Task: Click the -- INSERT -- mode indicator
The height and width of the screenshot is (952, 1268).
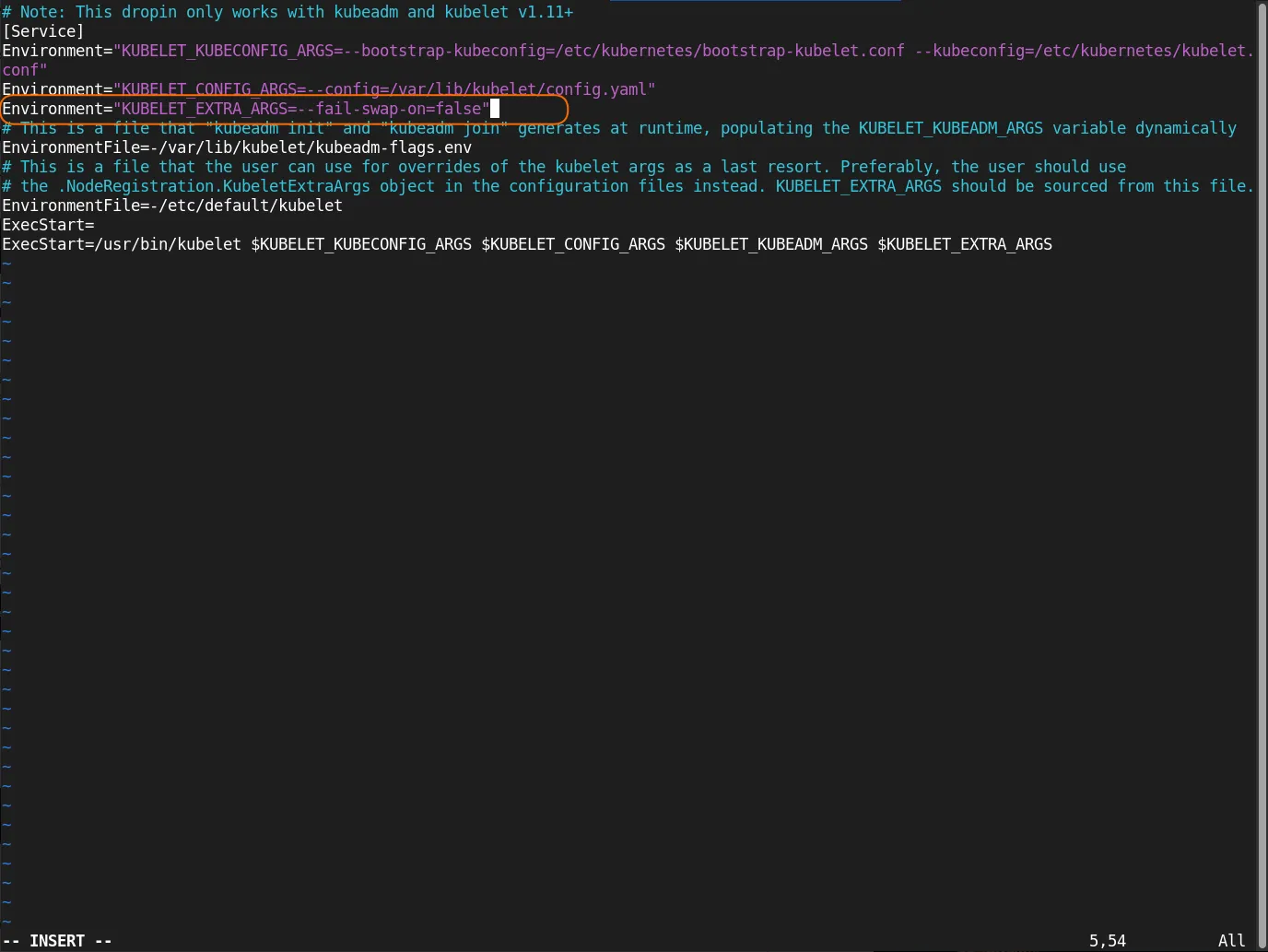Action: (57, 941)
